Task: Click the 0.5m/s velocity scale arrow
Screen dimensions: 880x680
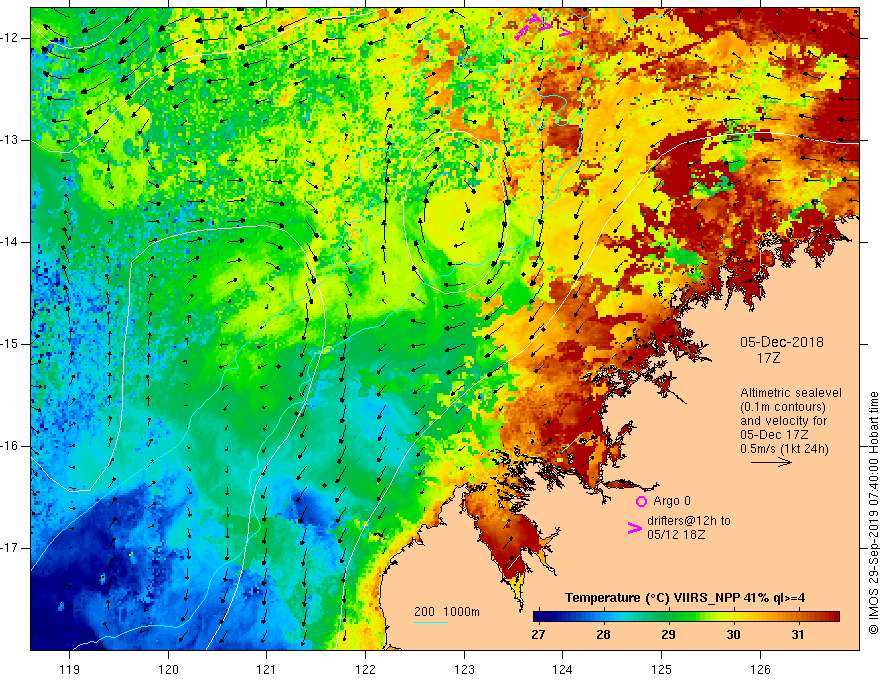Action: tap(771, 462)
